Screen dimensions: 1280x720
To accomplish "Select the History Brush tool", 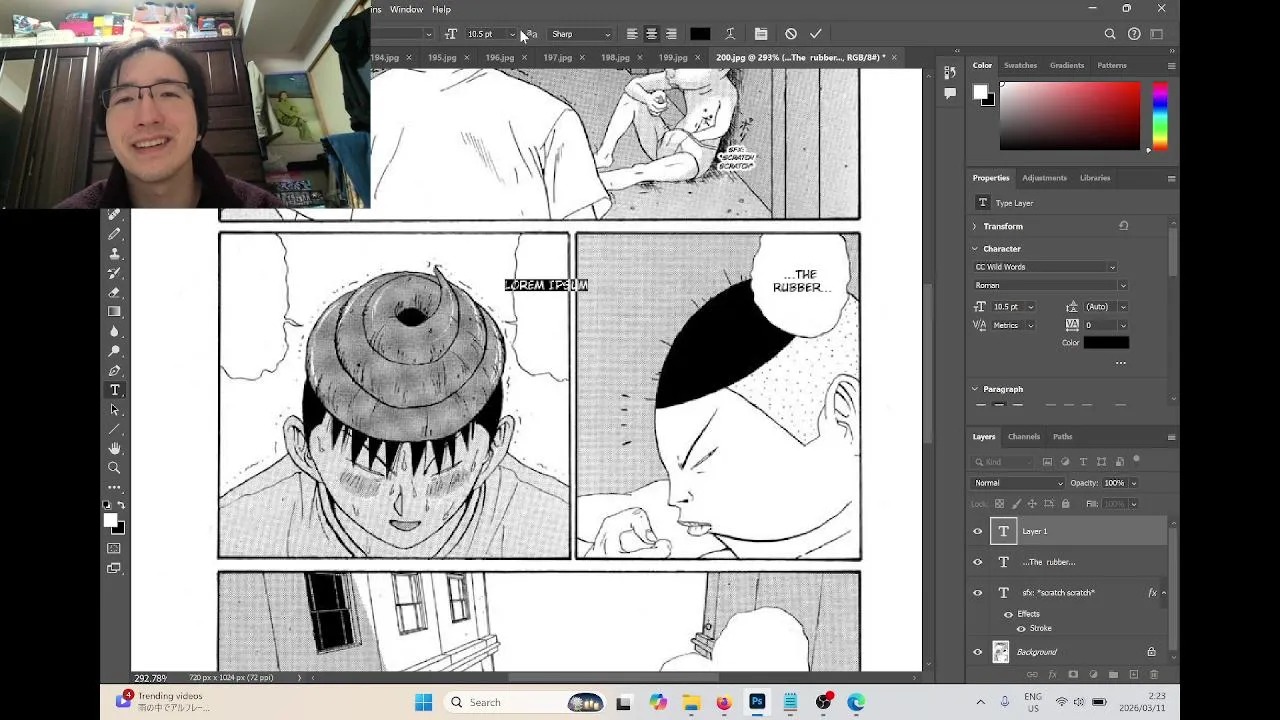I will (x=114, y=273).
